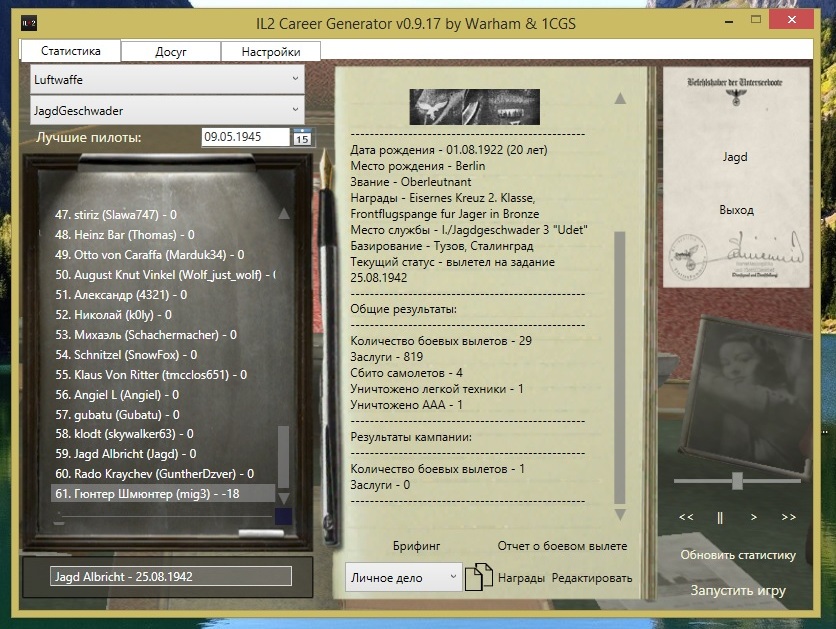Click pilot list vertical scrollbar thumb
836x629 pixels.
click(x=284, y=457)
